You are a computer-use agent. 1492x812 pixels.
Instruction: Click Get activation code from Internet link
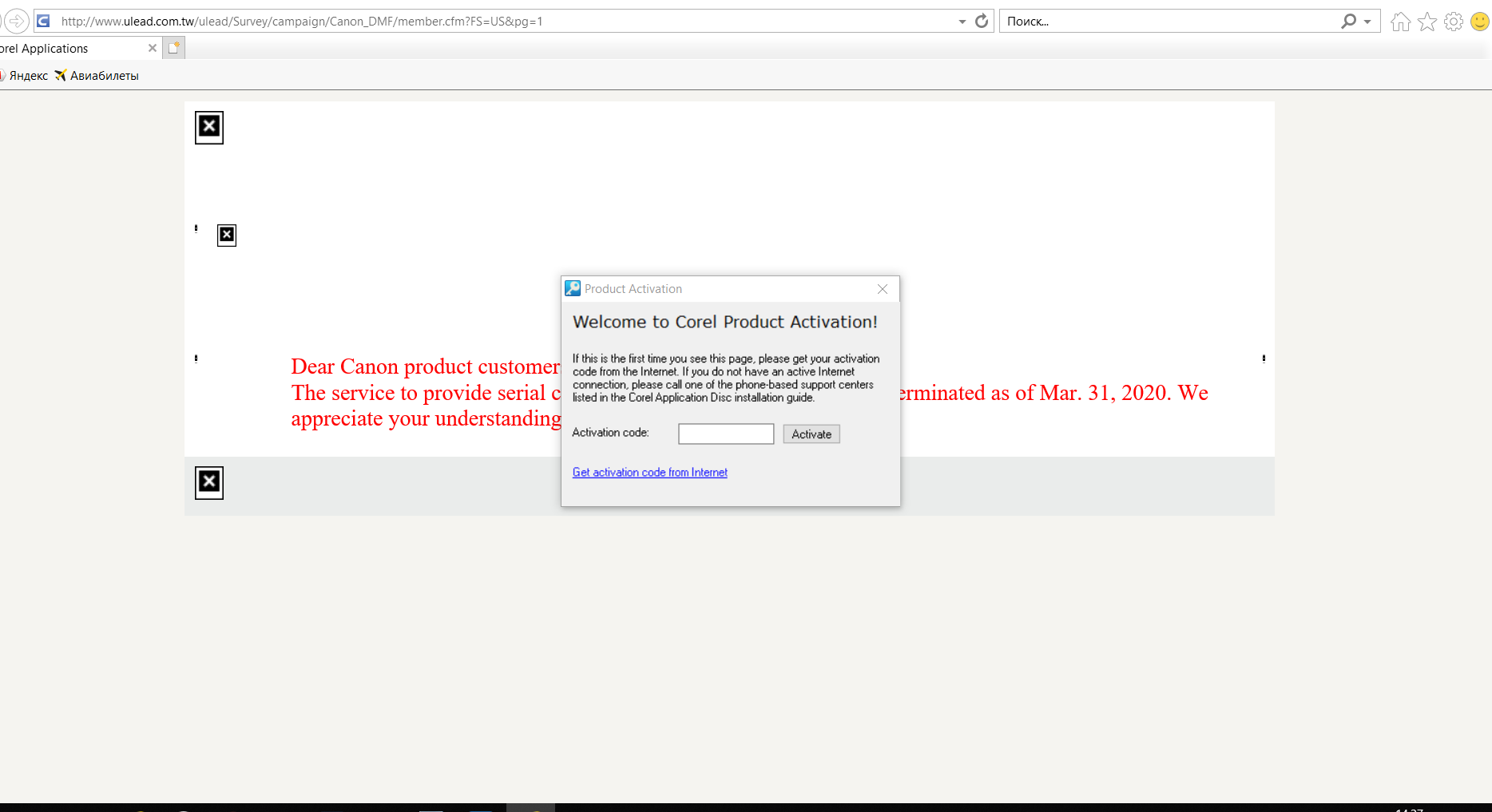tap(649, 472)
